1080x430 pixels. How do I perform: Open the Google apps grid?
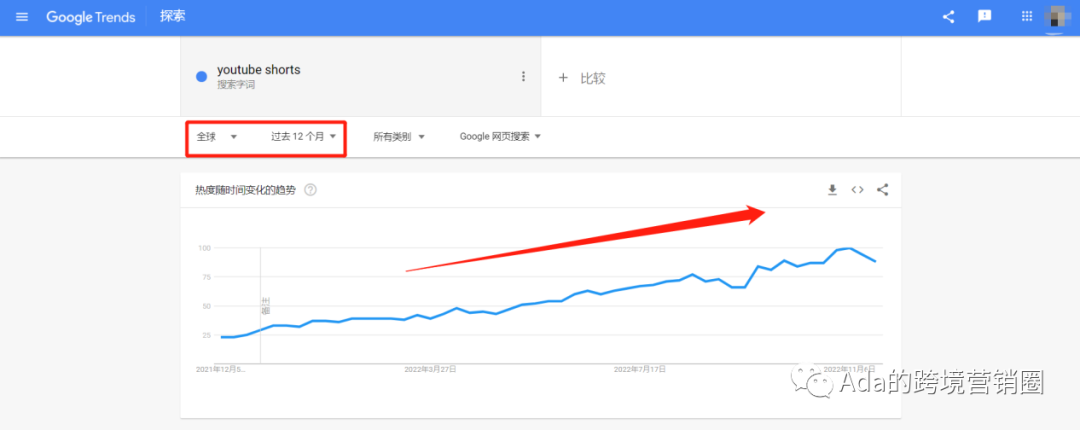click(1027, 17)
